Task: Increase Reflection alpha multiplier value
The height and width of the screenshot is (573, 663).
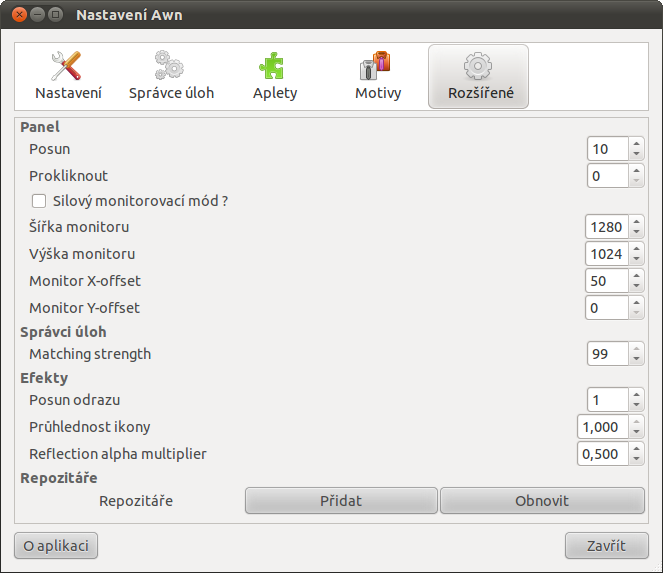Action: point(636,449)
